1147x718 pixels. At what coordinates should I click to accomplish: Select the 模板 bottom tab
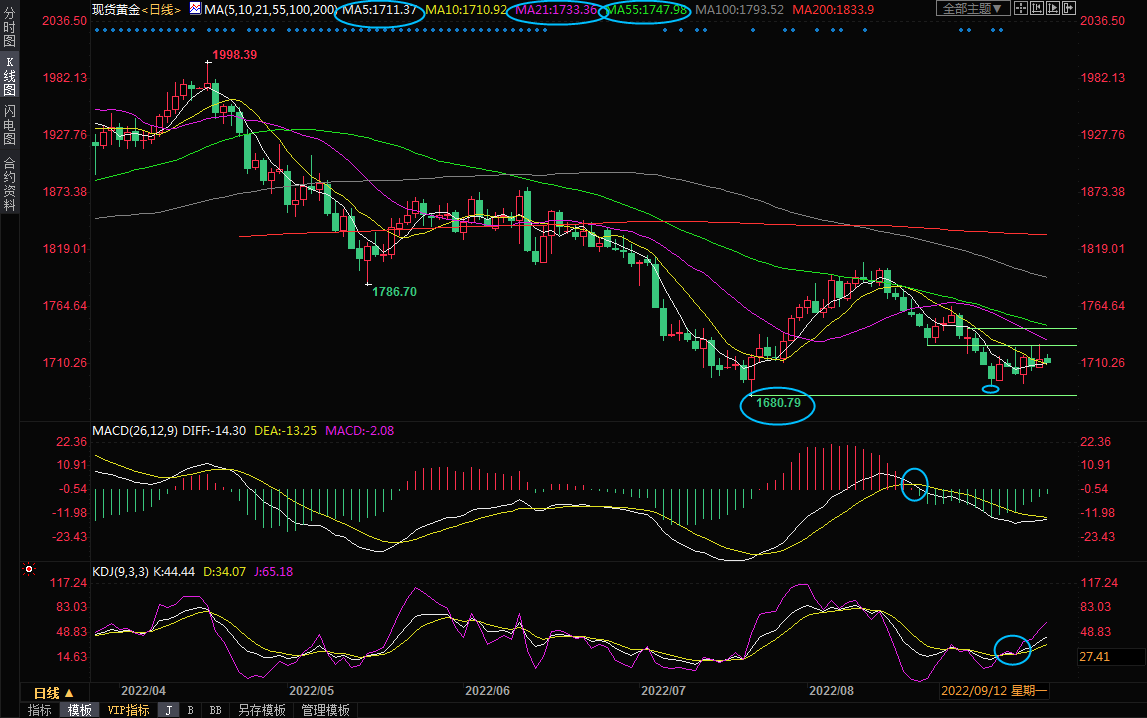coord(80,710)
